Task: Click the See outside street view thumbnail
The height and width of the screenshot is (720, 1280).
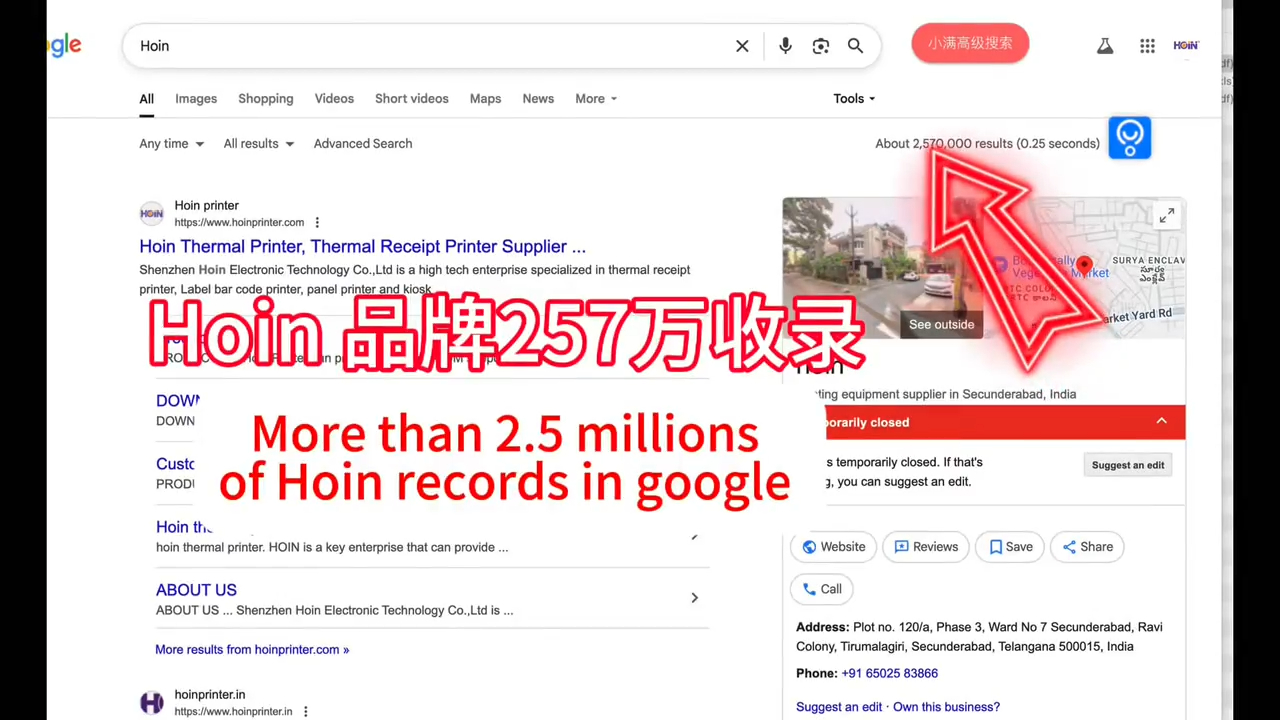Action: tap(868, 268)
